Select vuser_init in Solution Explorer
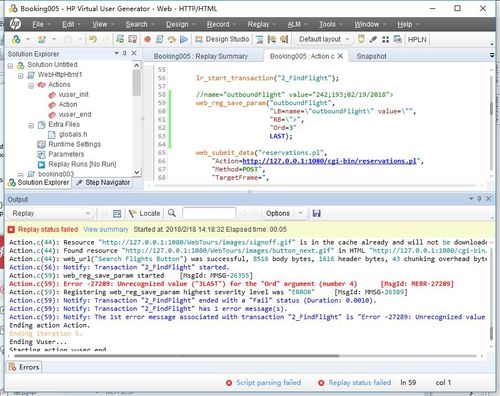500x396 pixels. (73, 94)
